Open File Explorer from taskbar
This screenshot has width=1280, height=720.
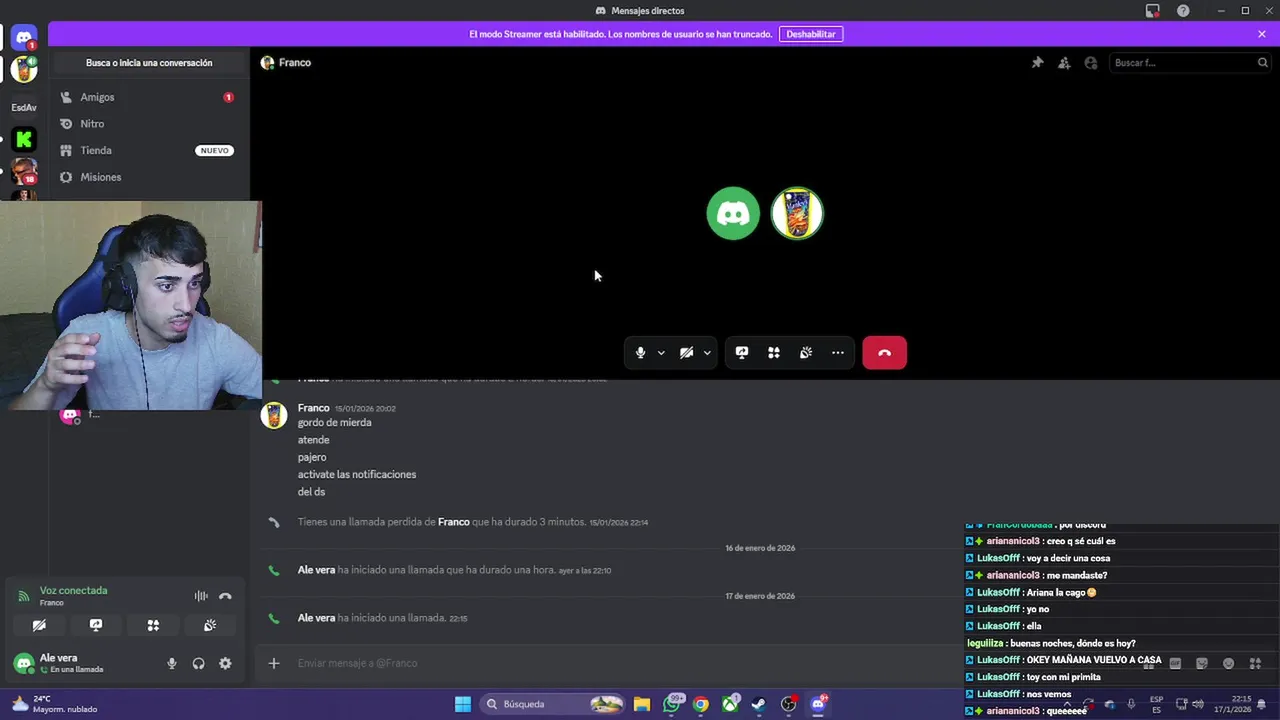click(x=642, y=704)
